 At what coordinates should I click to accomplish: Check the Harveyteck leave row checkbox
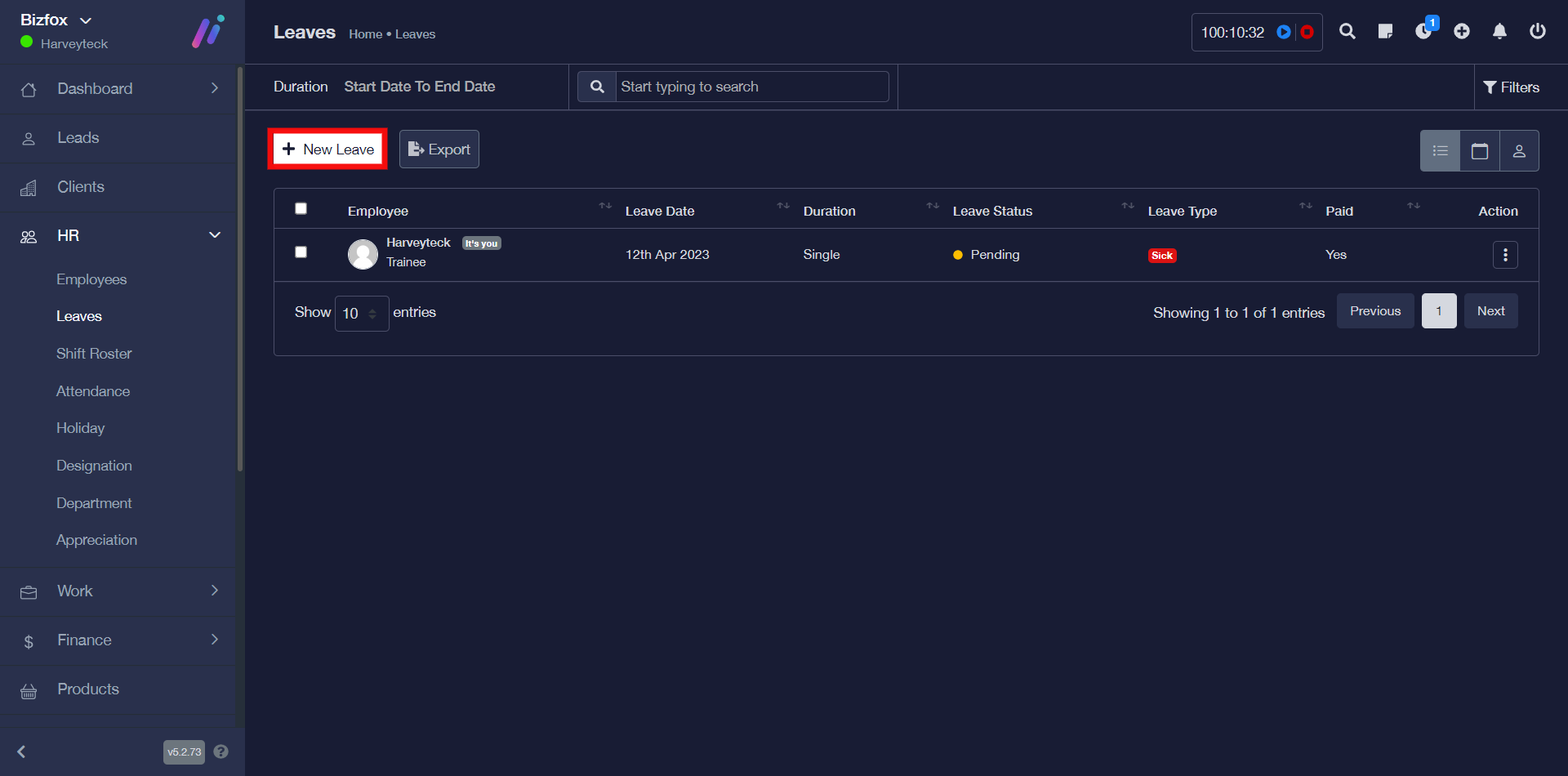[301, 252]
